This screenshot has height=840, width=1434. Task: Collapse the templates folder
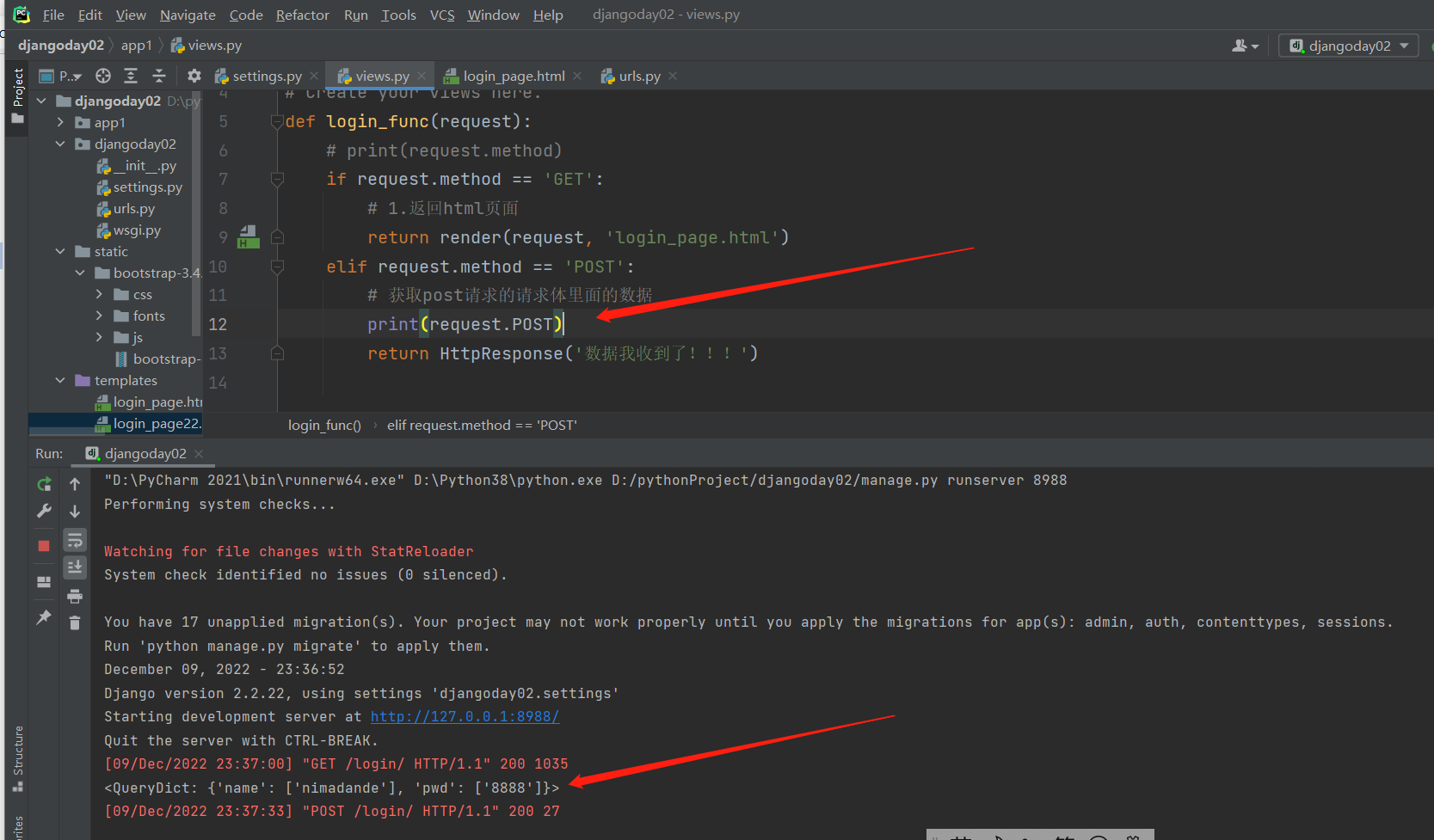point(60,380)
